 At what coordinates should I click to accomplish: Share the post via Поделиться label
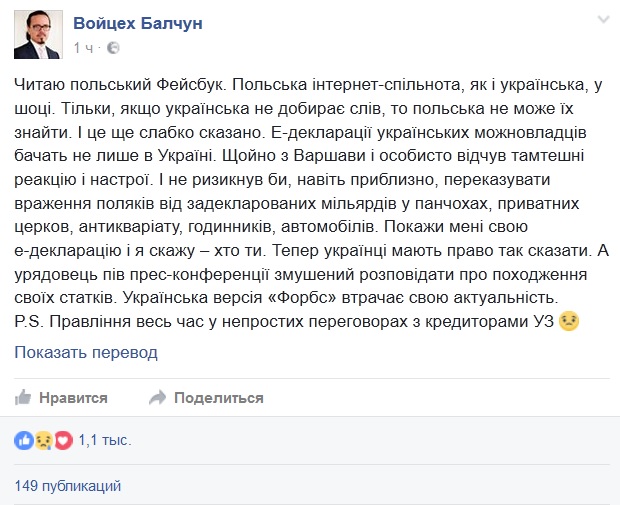(x=219, y=398)
